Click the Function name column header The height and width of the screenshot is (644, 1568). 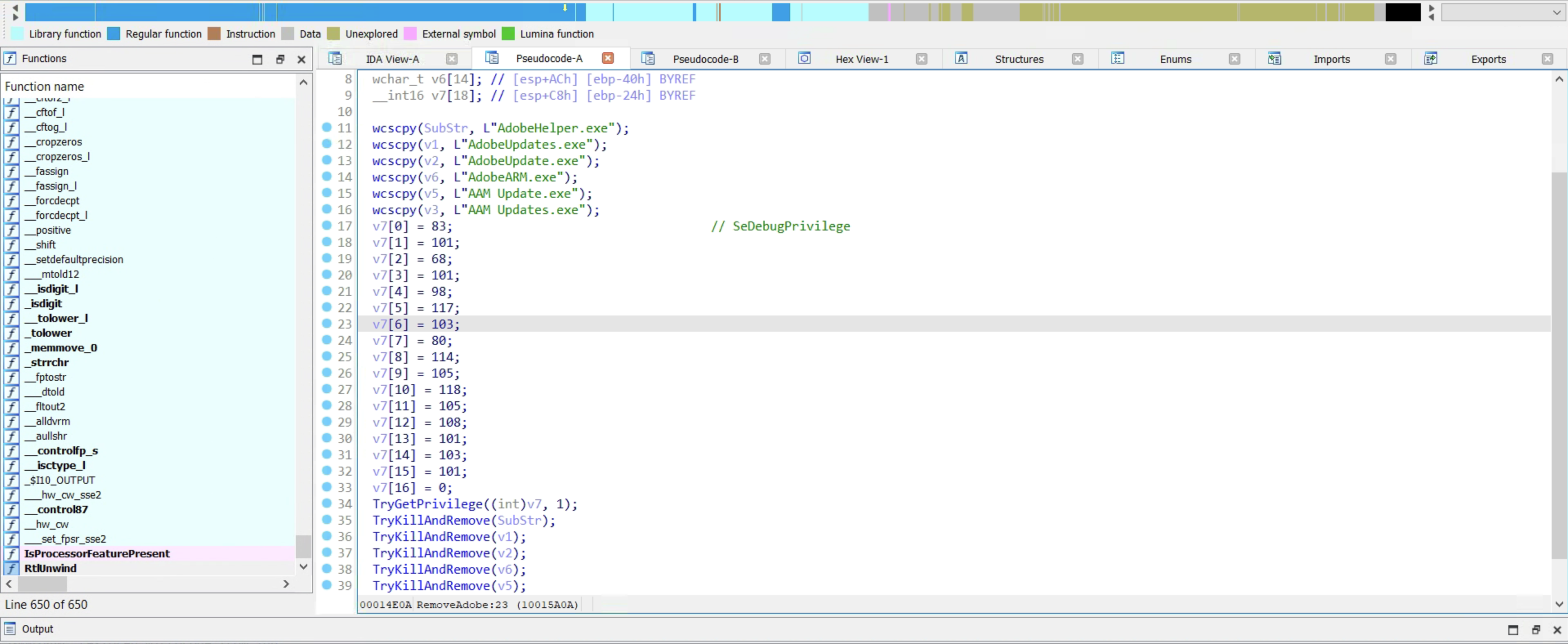click(45, 87)
